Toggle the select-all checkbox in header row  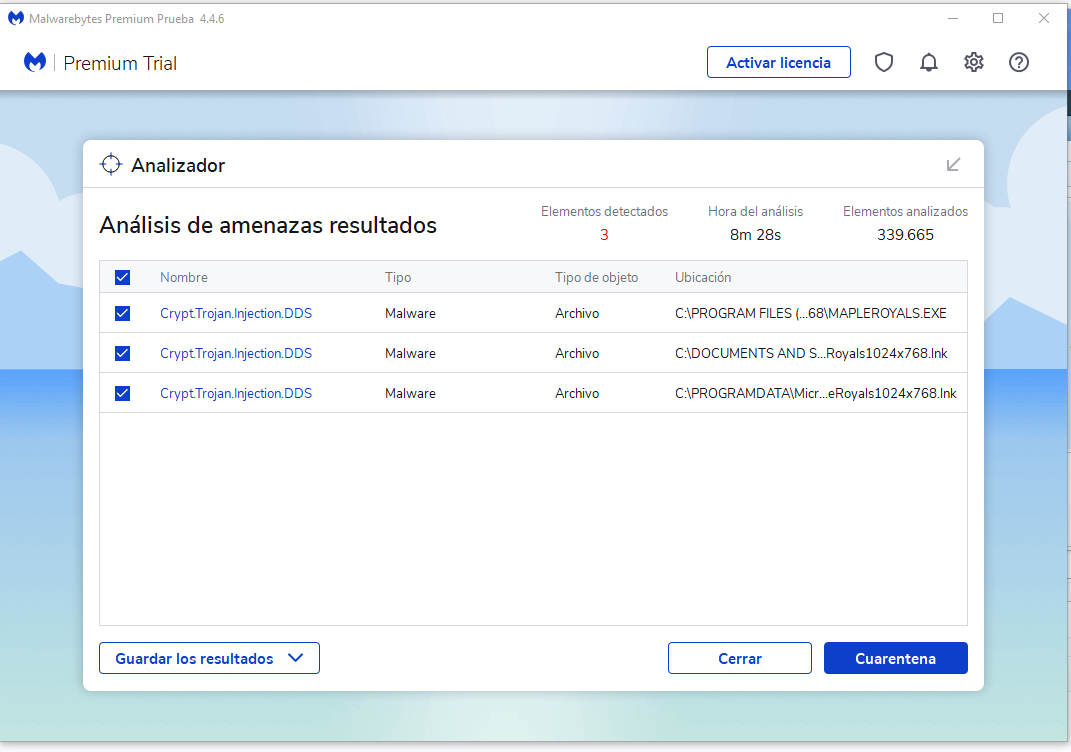click(x=123, y=277)
